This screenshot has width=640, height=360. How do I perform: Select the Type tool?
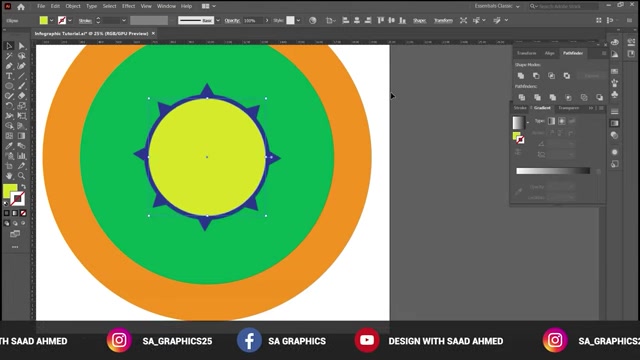pos(9,76)
